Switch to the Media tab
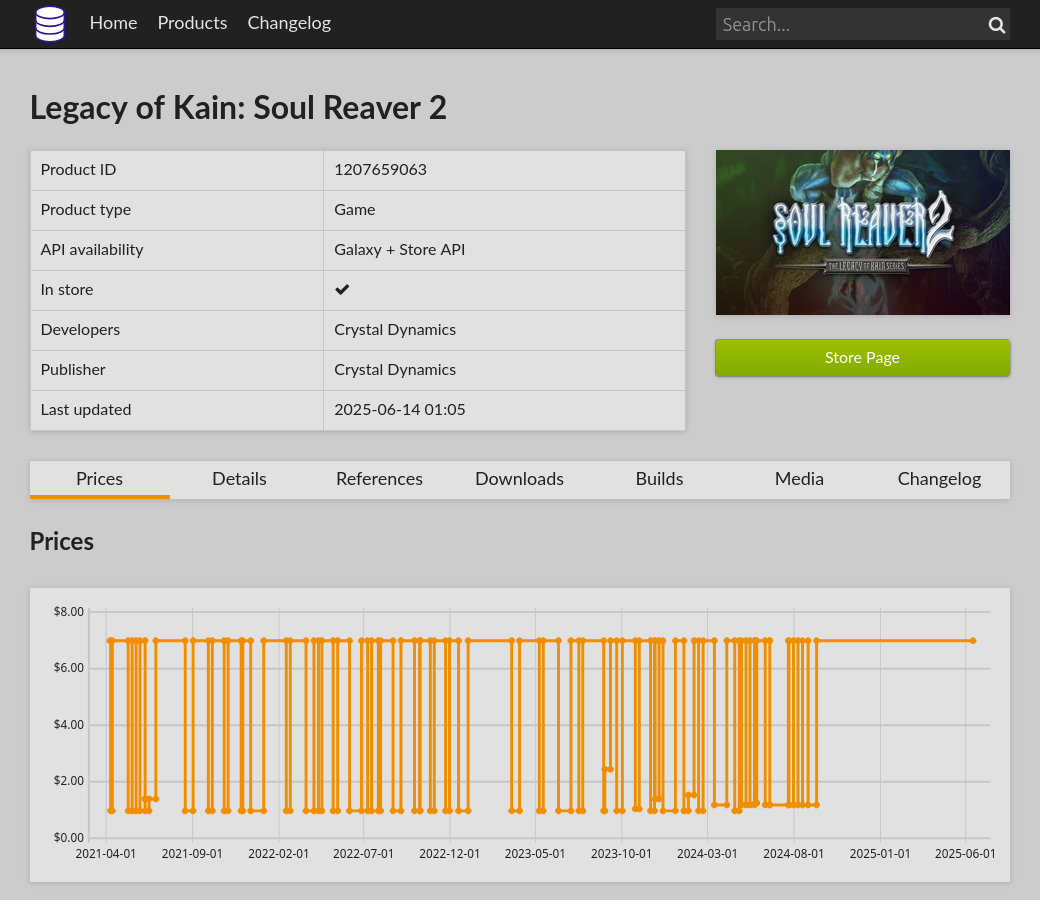This screenshot has height=900, width=1040. (x=799, y=479)
